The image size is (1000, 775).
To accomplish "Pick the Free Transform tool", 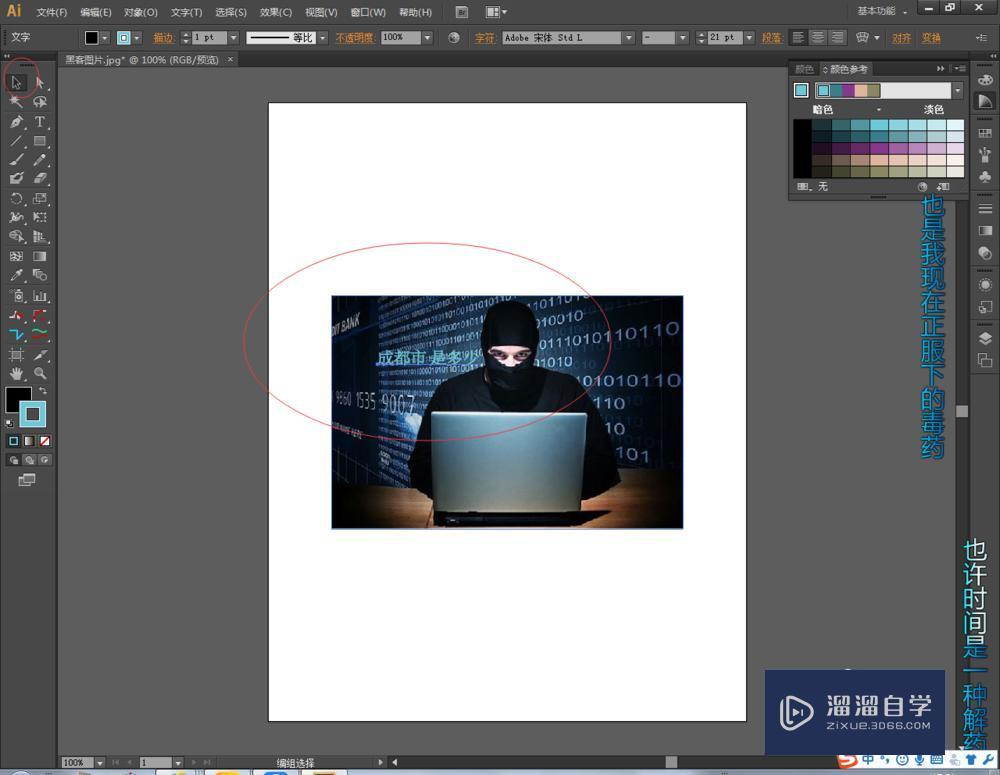I will coord(40,218).
